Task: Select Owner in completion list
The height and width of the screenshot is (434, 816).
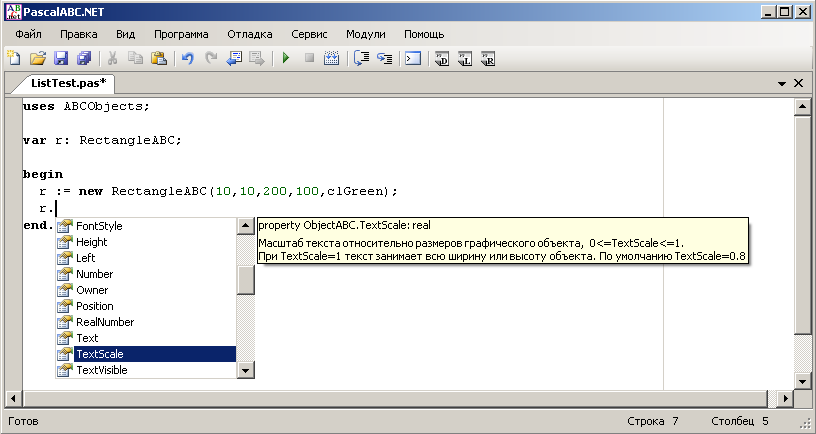Action: 146,290
